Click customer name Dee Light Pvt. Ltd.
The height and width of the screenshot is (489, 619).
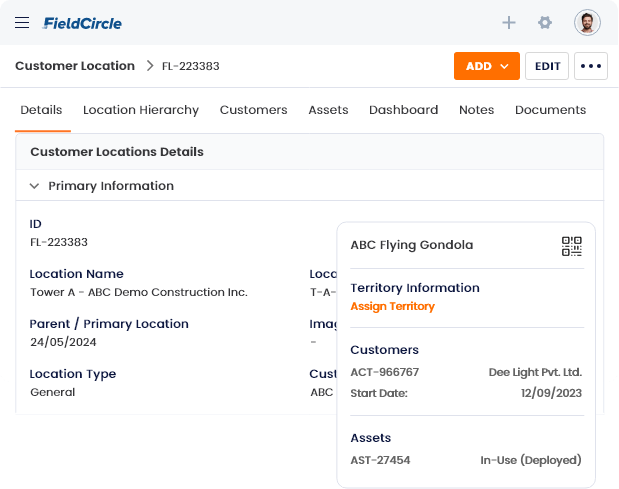(535, 372)
